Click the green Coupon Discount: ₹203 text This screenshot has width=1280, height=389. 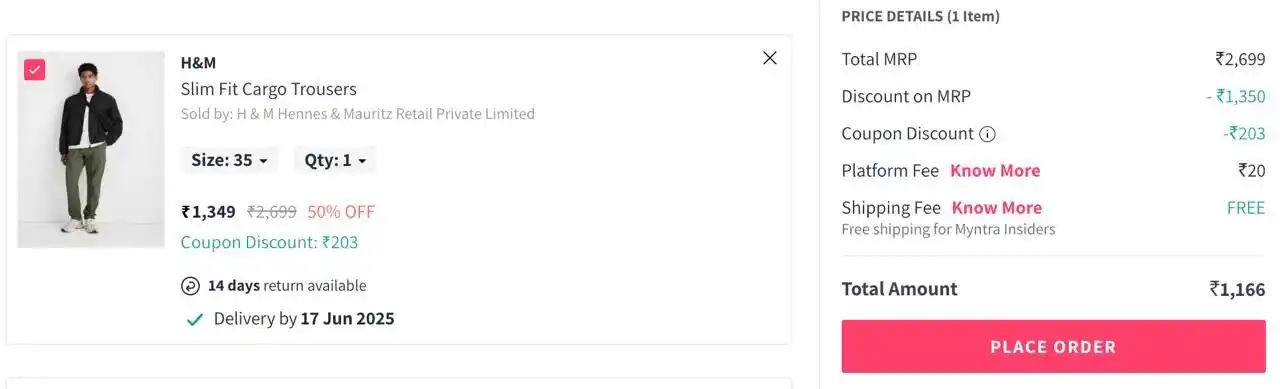(269, 242)
